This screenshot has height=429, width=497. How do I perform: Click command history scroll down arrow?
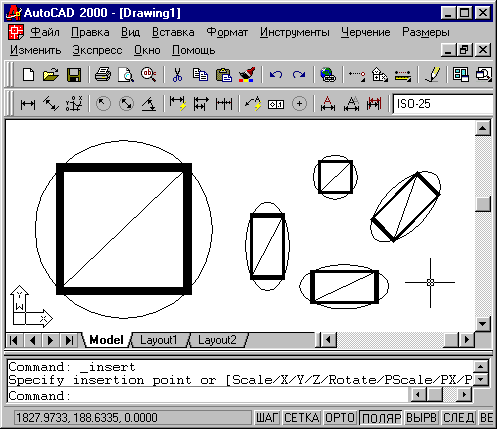coord(480,379)
